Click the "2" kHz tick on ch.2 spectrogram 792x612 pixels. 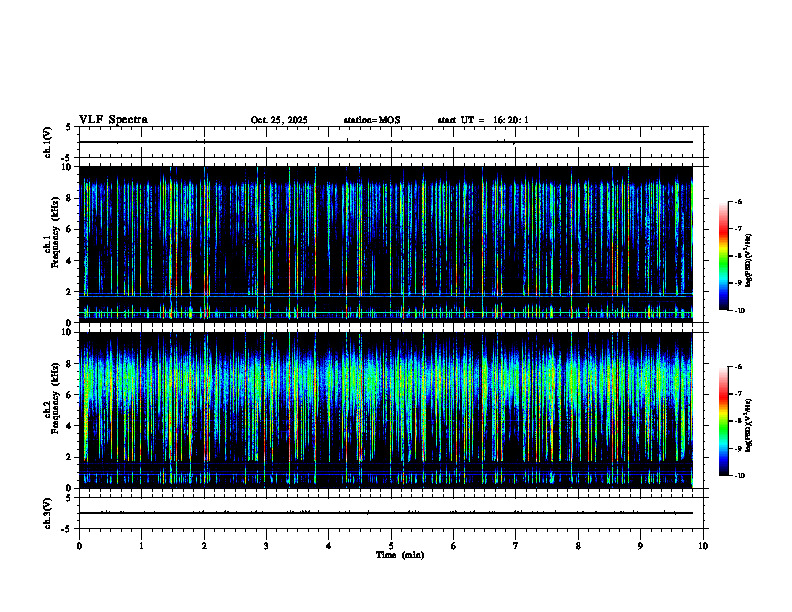(x=70, y=457)
